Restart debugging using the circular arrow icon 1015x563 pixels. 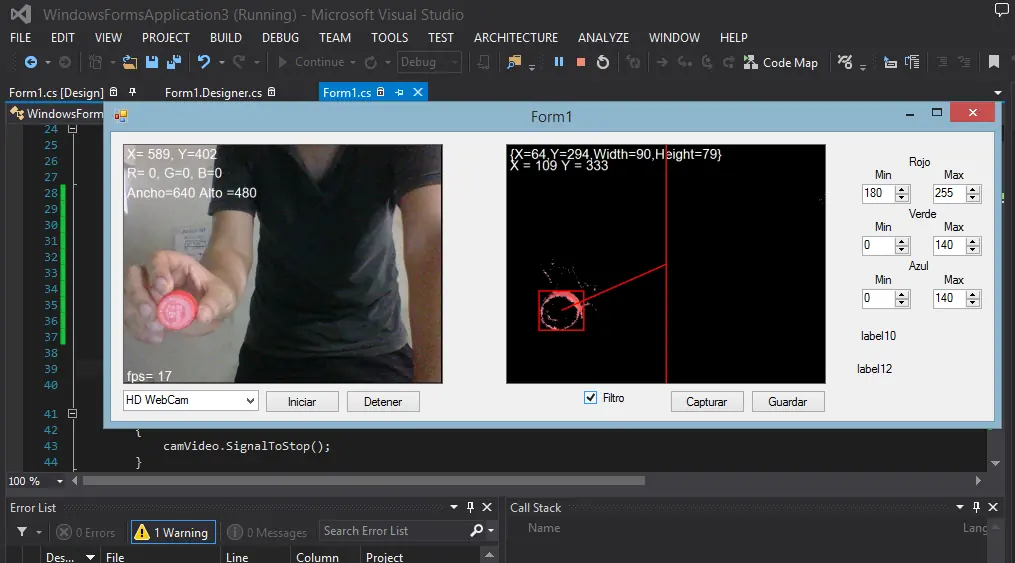pos(603,62)
